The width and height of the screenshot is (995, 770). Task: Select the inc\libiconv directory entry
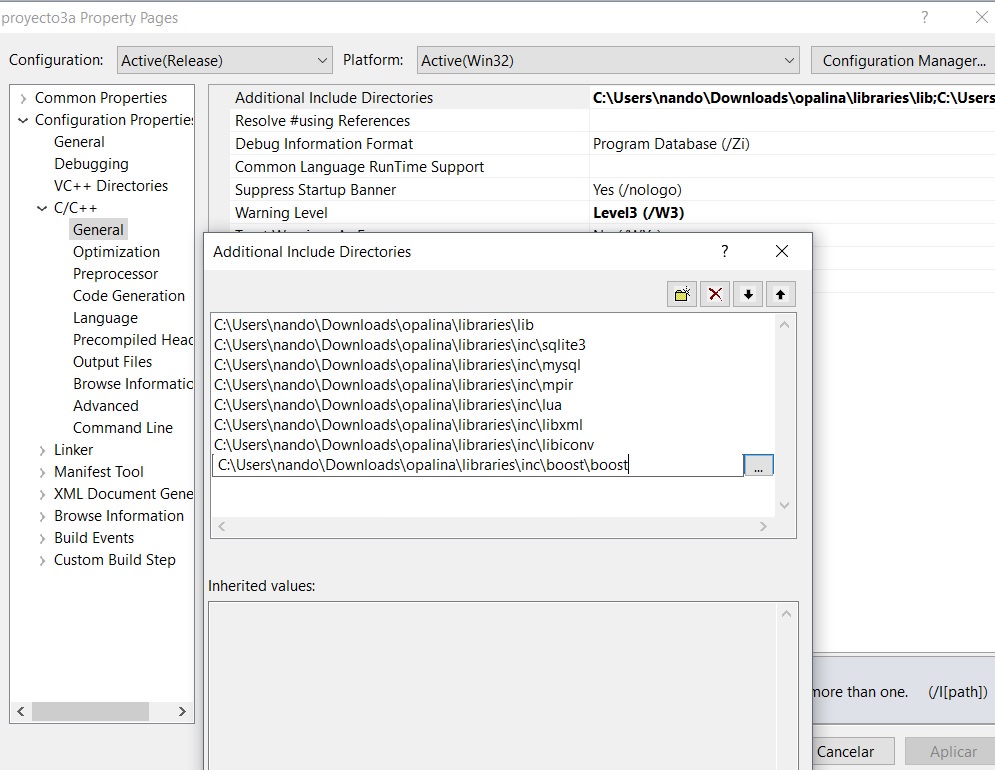pyautogui.click(x=404, y=445)
